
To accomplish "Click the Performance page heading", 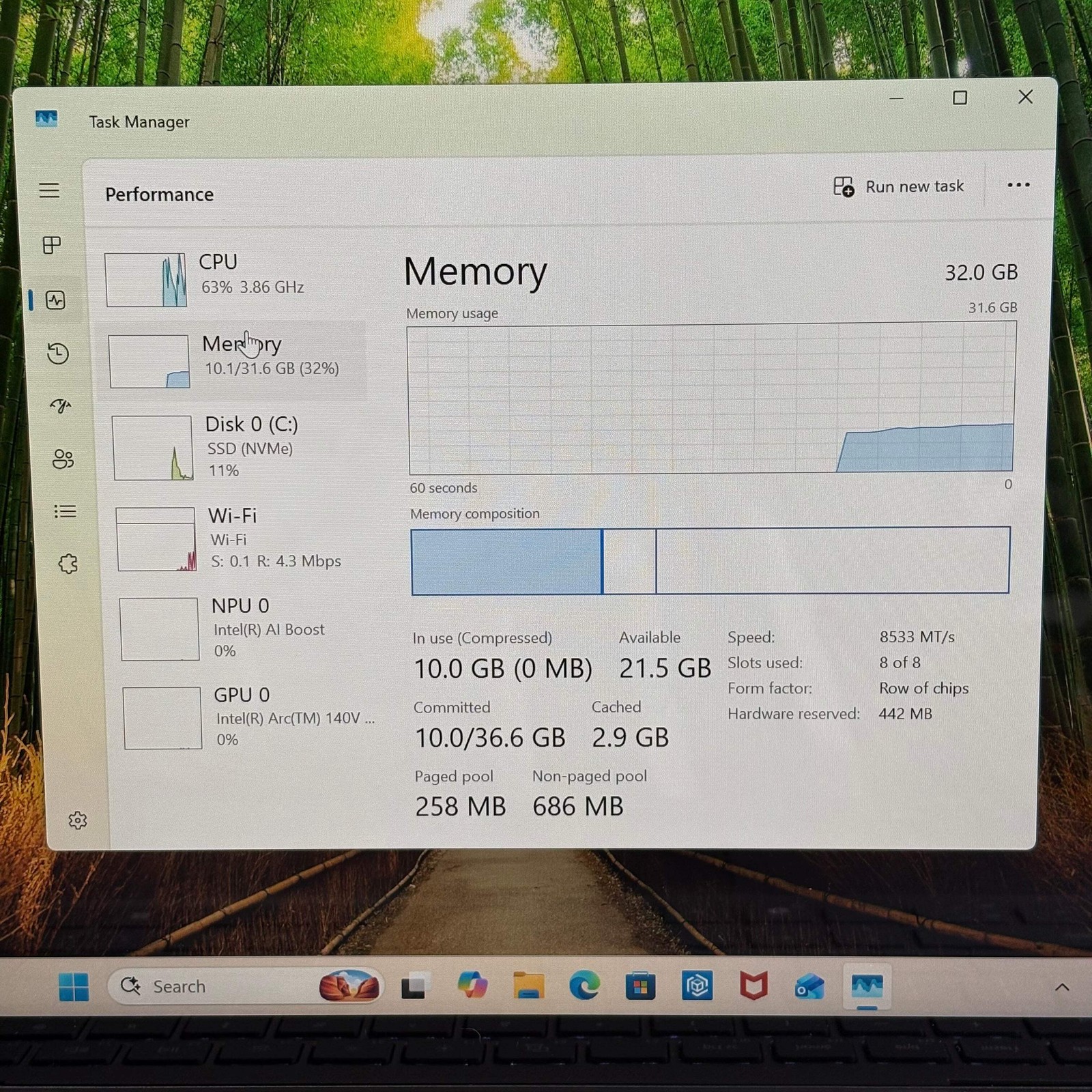I will [x=159, y=195].
